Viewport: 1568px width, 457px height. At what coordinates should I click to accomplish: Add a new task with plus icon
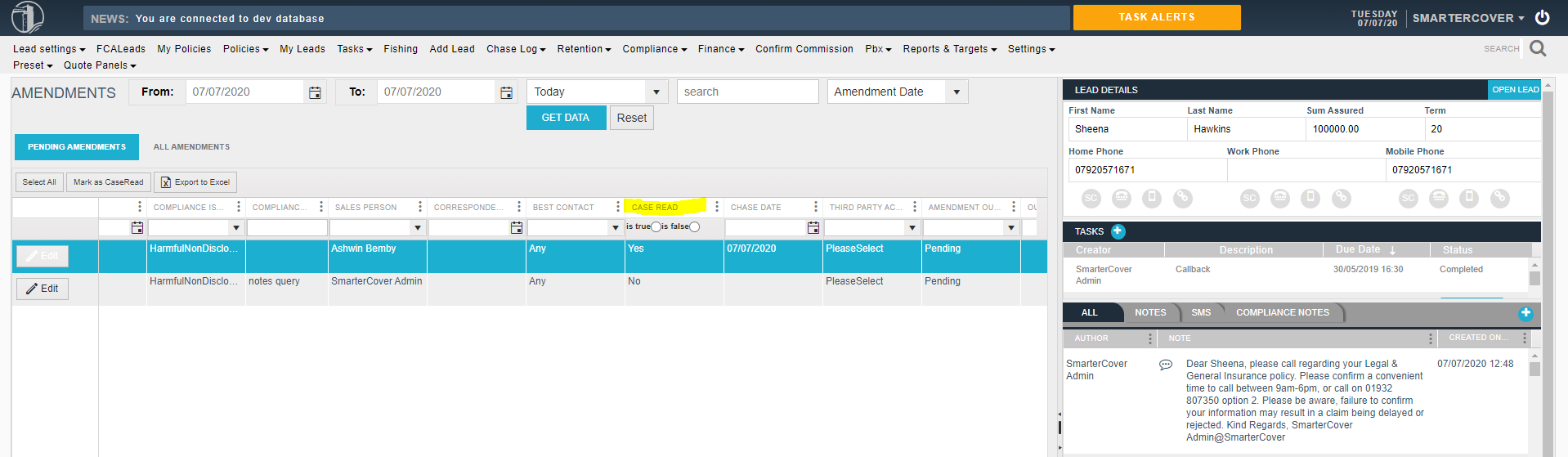[1118, 231]
